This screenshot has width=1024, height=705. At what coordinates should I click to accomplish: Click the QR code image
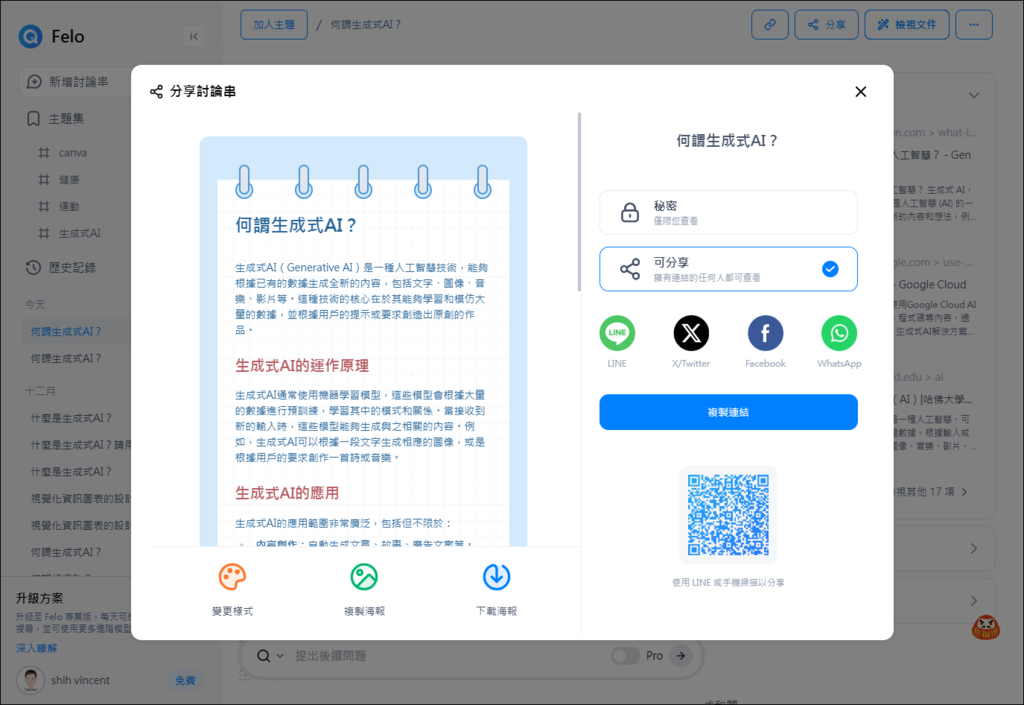click(x=728, y=515)
